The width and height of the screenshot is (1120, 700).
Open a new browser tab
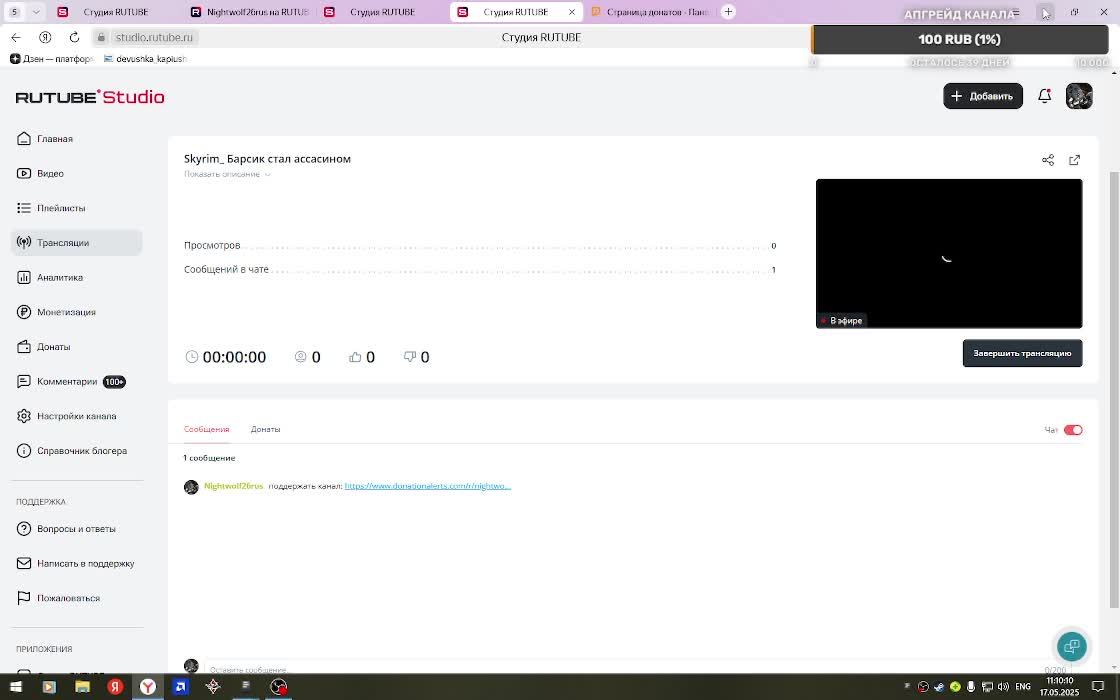click(728, 12)
